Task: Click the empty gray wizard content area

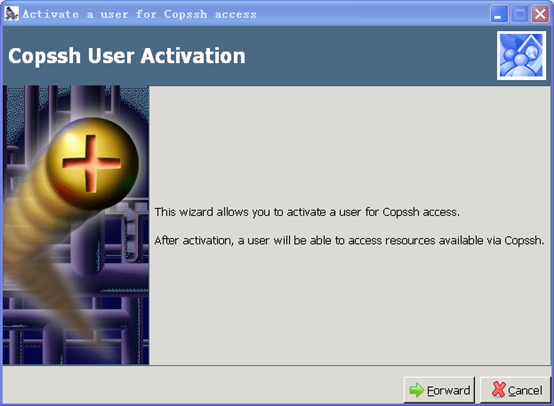Action: pos(350,141)
